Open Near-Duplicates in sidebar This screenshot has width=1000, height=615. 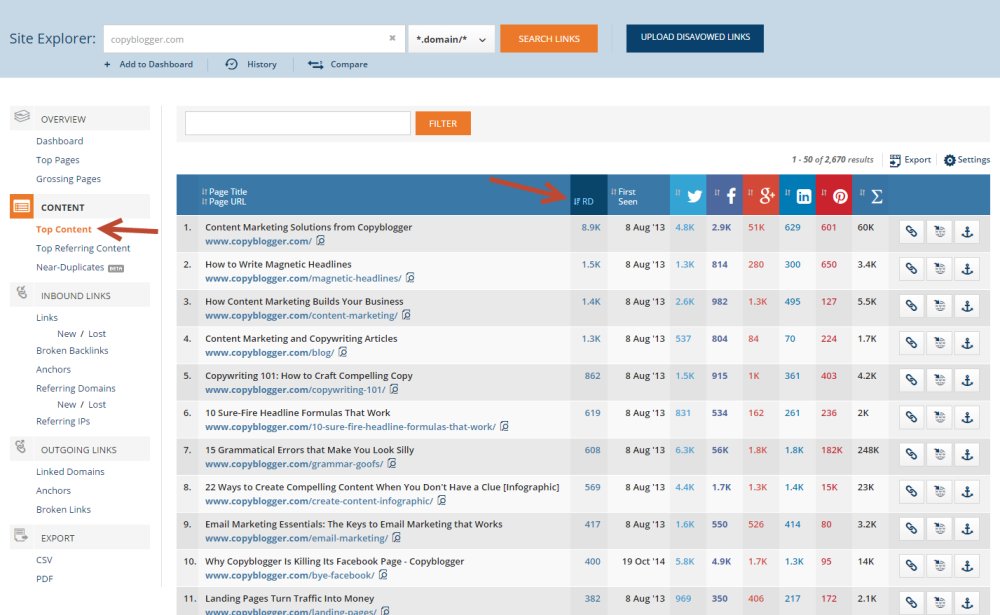coord(70,267)
